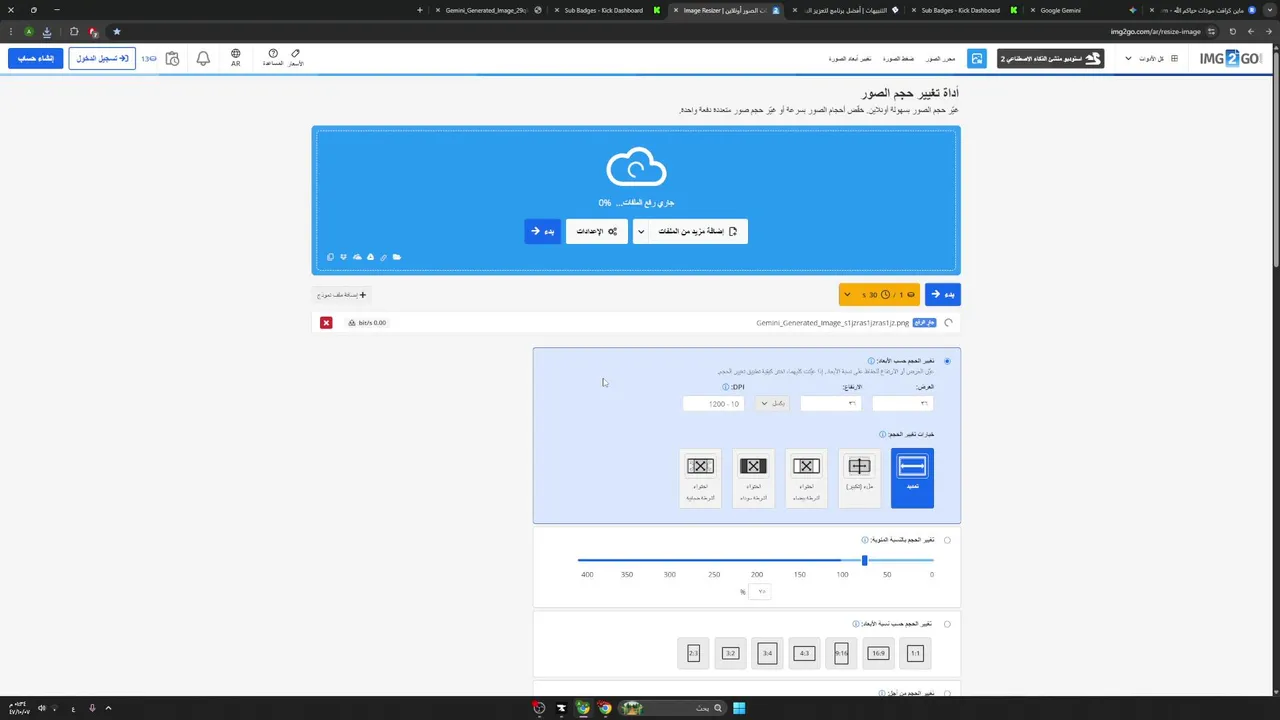Click the DPI input field
Viewport: 1280px width, 720px height.
tap(713, 403)
